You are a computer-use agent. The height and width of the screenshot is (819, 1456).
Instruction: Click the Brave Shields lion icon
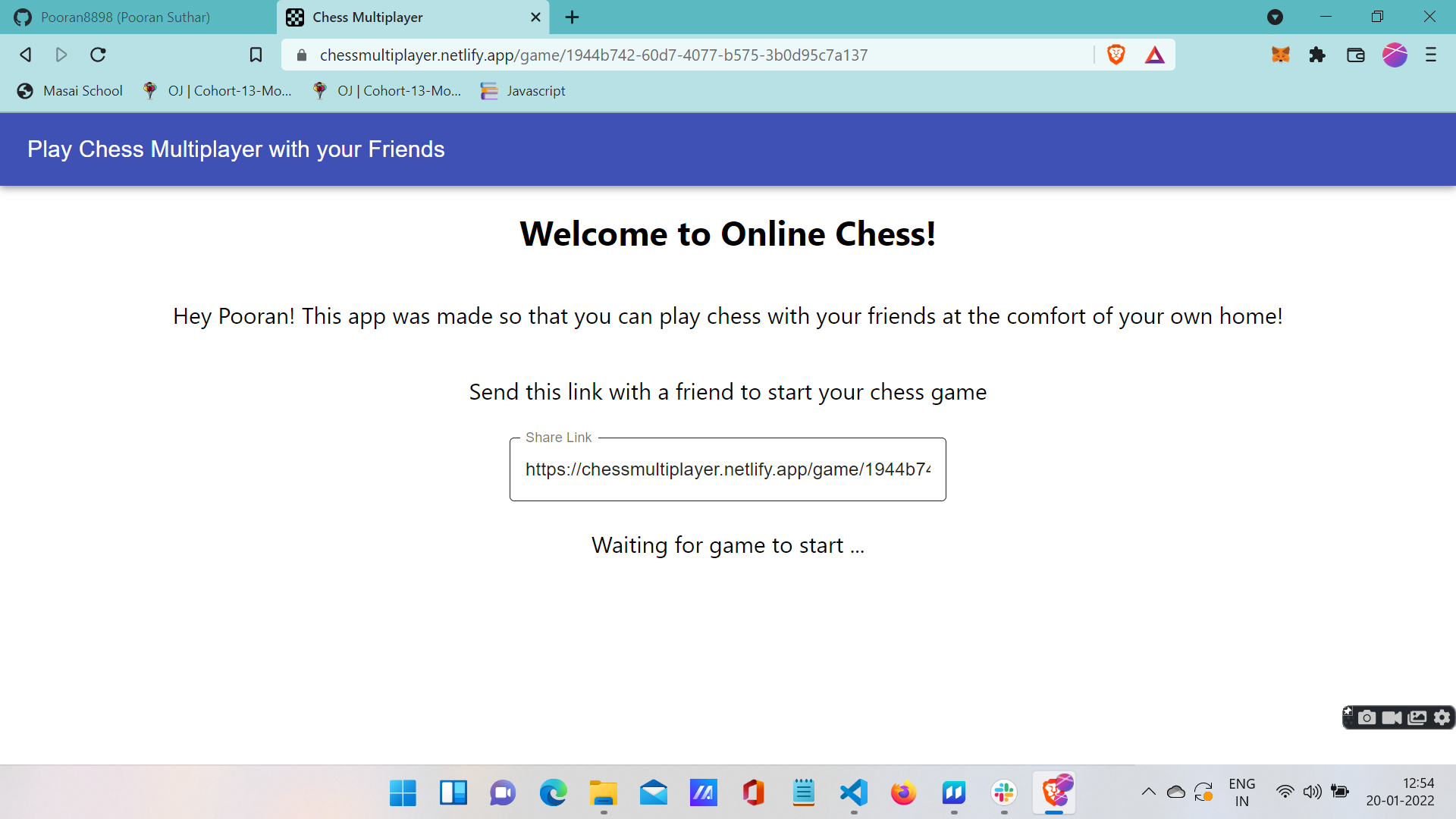pyautogui.click(x=1116, y=55)
